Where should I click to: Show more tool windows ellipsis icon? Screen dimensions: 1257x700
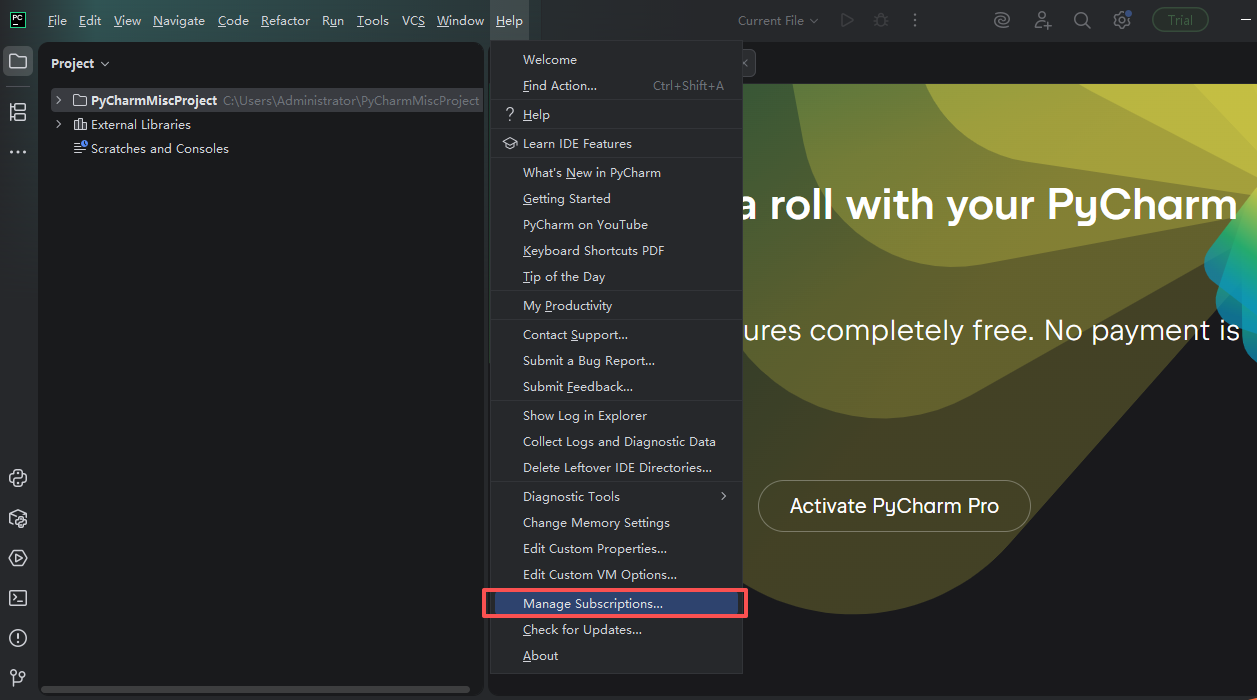click(x=18, y=152)
